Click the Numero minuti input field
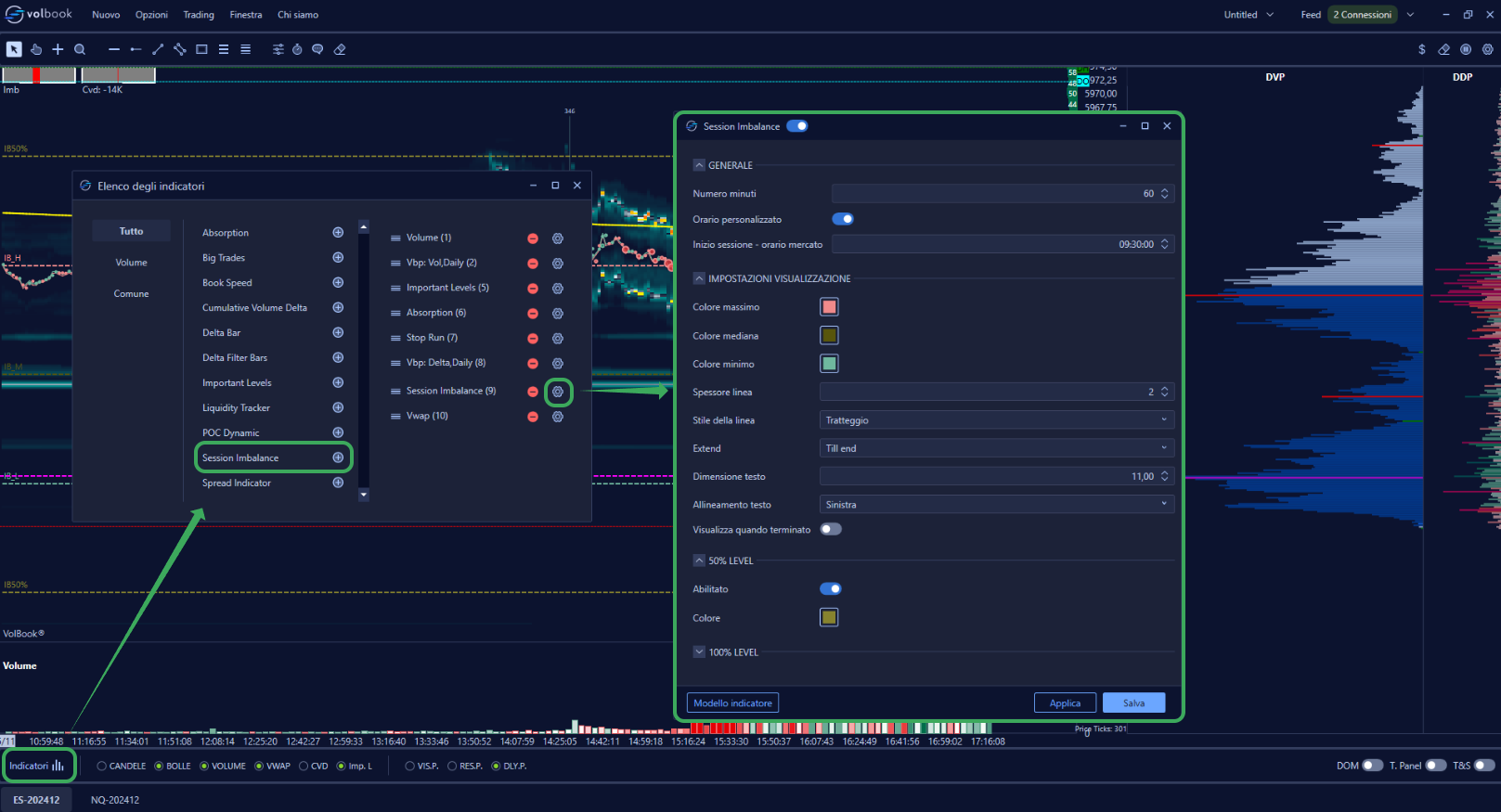This screenshot has width=1501, height=812. point(1003,194)
